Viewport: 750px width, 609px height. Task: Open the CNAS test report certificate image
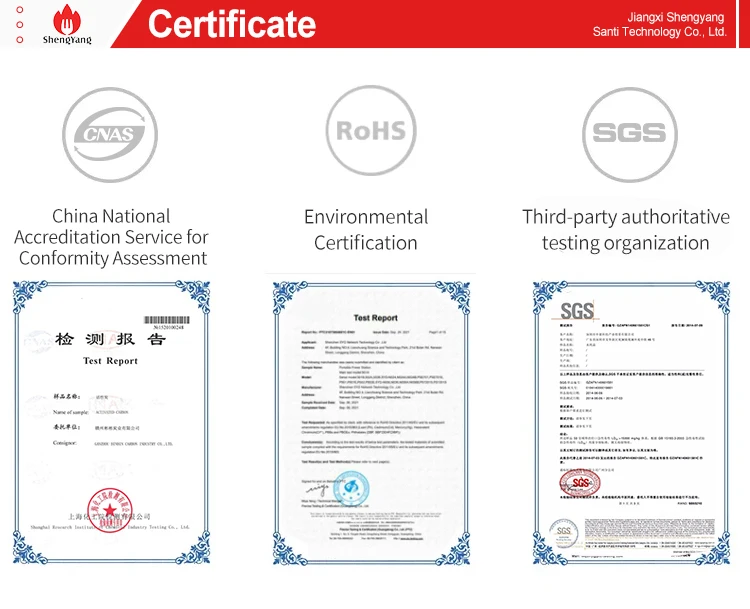[x=111, y=422]
